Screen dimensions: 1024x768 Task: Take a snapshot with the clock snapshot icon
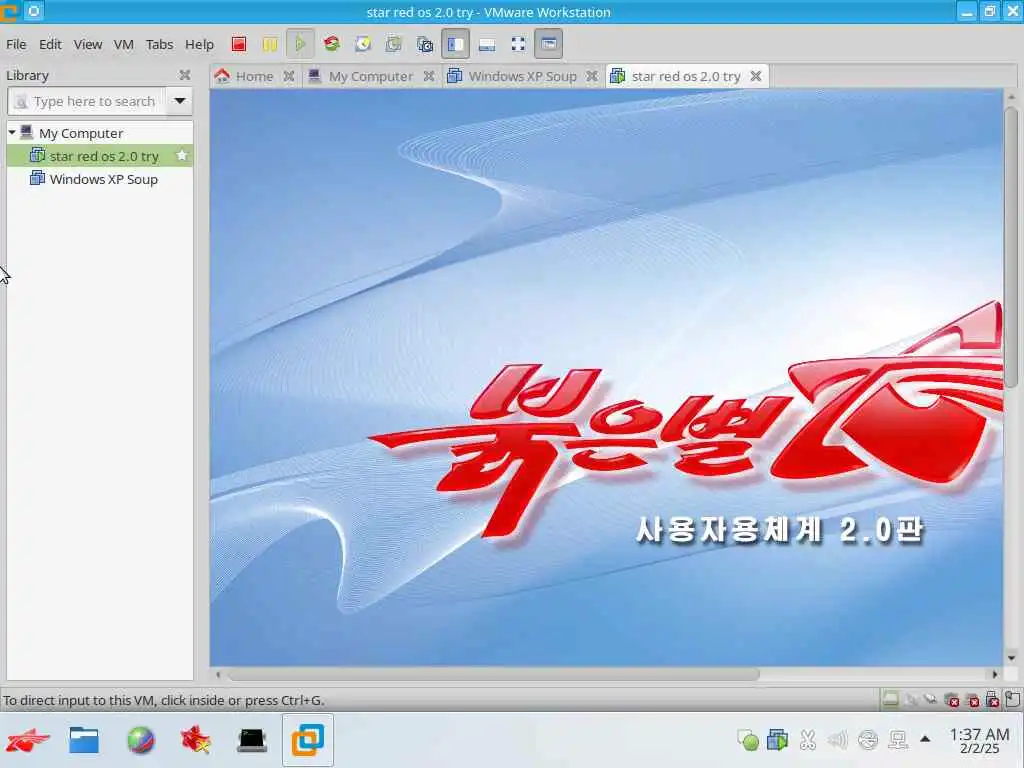[363, 44]
